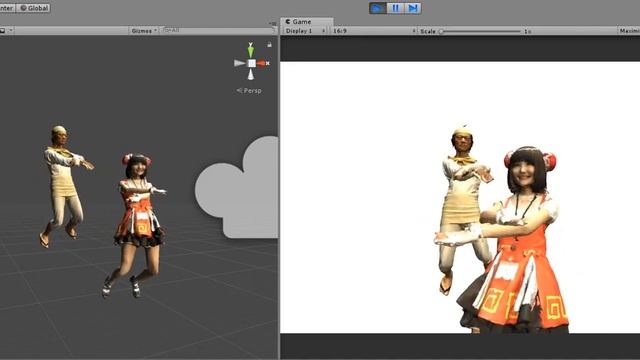Toggle the Center pivot button

point(7,8)
